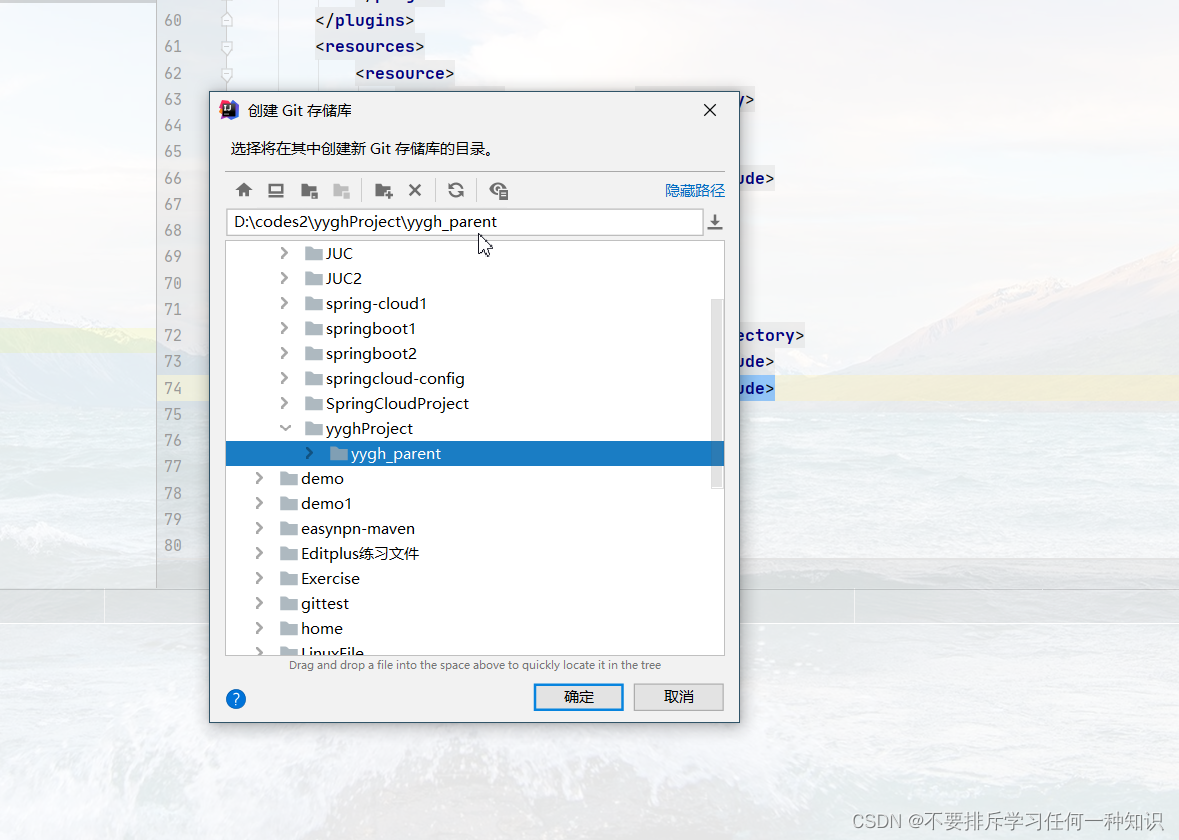The width and height of the screenshot is (1179, 840).
Task: Collapse the yyghProject folder
Action: tap(285, 429)
